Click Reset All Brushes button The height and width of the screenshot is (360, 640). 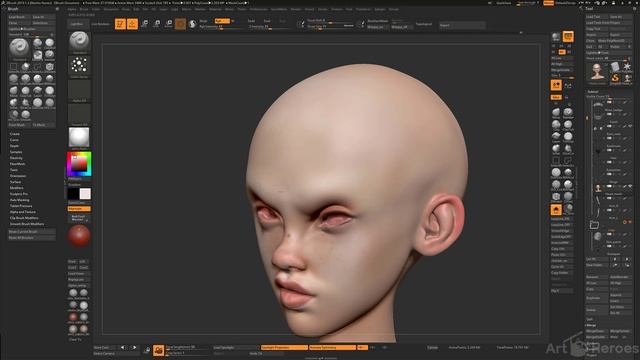pyautogui.click(x=31, y=238)
